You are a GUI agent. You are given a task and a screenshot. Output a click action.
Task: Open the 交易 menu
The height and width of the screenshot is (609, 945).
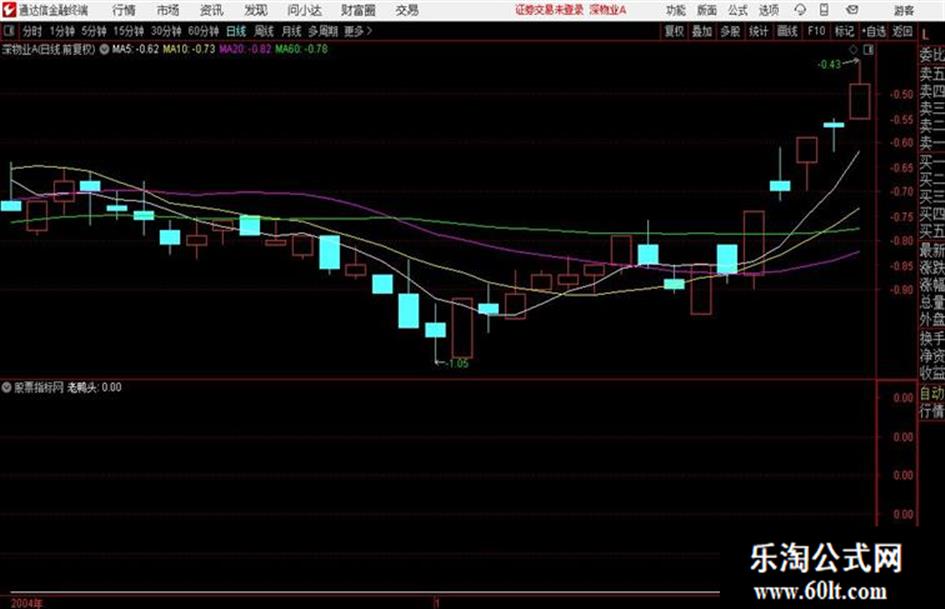pos(407,10)
